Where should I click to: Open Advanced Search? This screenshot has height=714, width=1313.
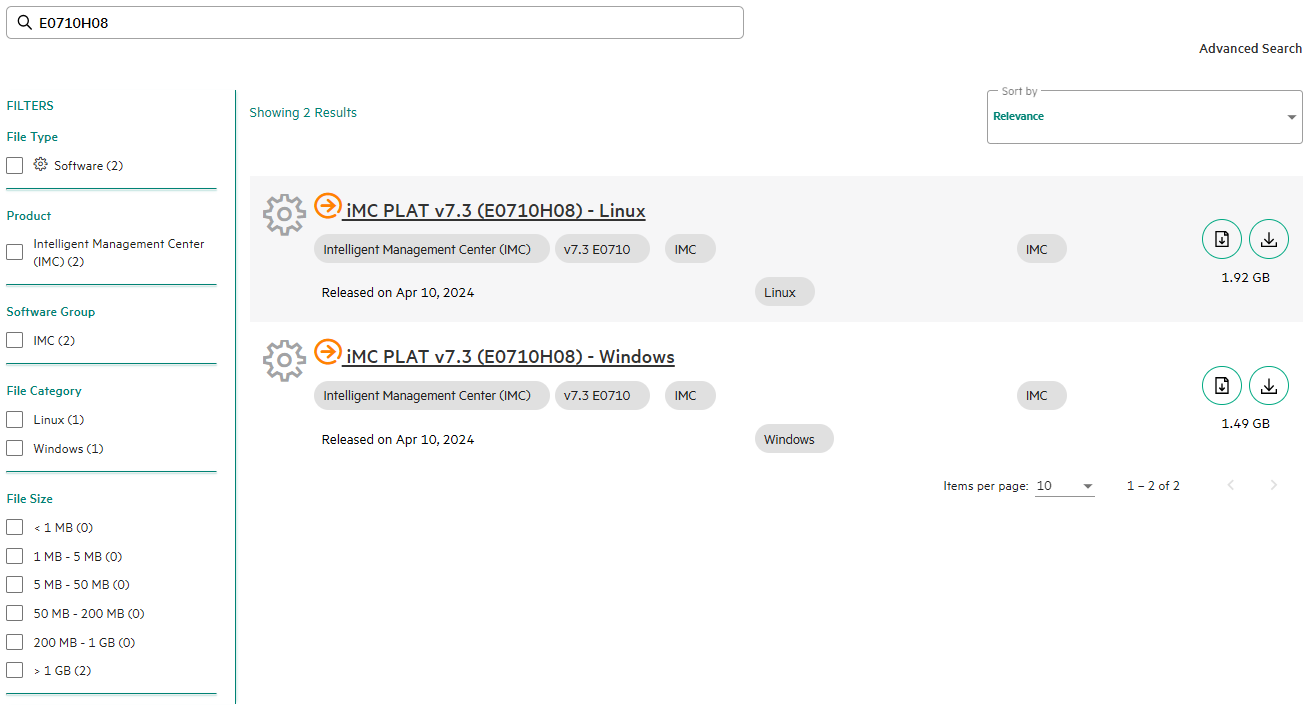1251,48
